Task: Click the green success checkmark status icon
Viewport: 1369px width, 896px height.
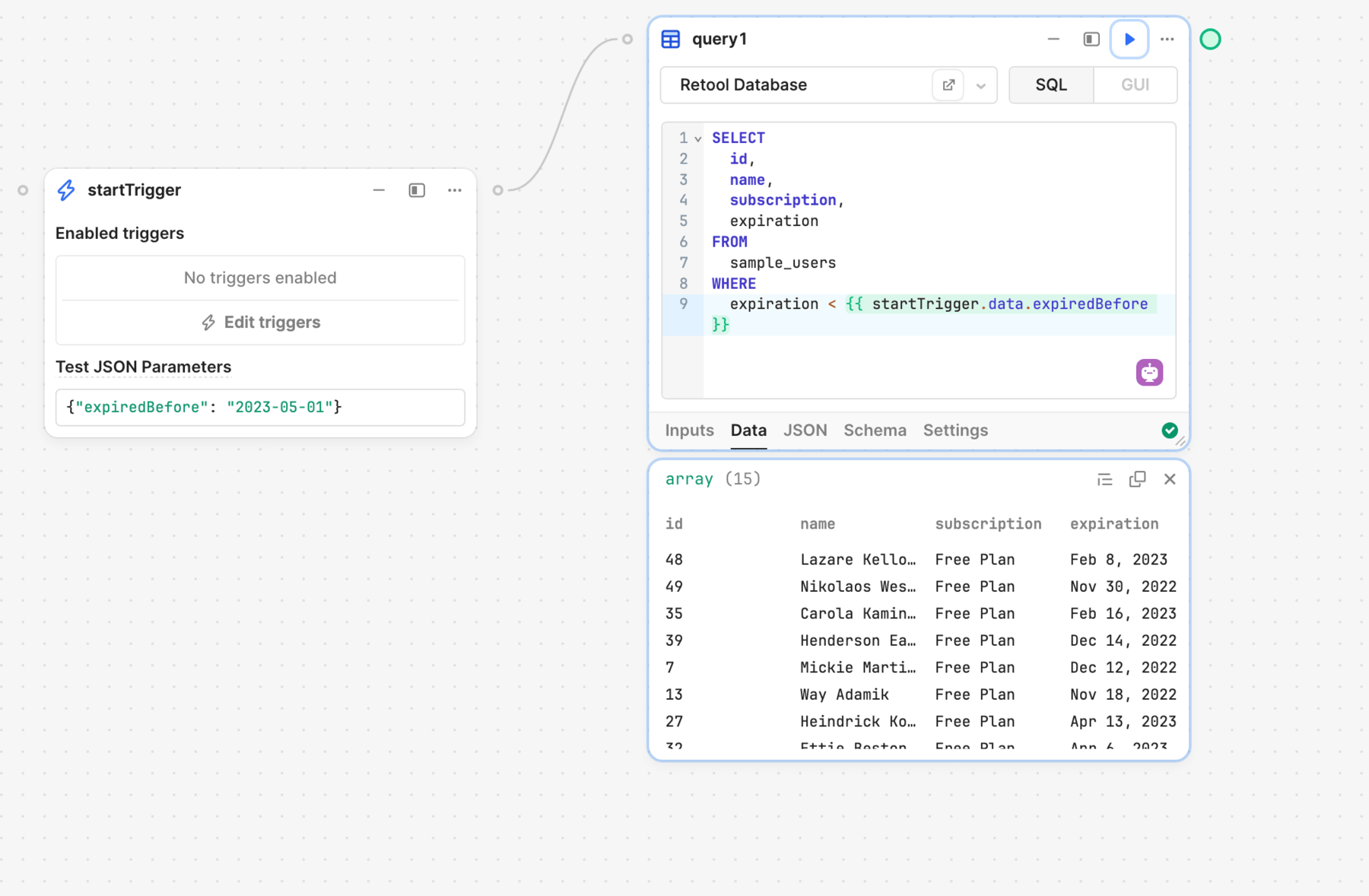Action: coord(1170,431)
